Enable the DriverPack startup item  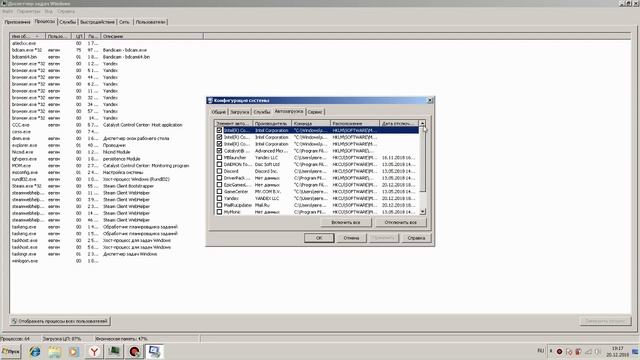pyautogui.click(x=219, y=178)
